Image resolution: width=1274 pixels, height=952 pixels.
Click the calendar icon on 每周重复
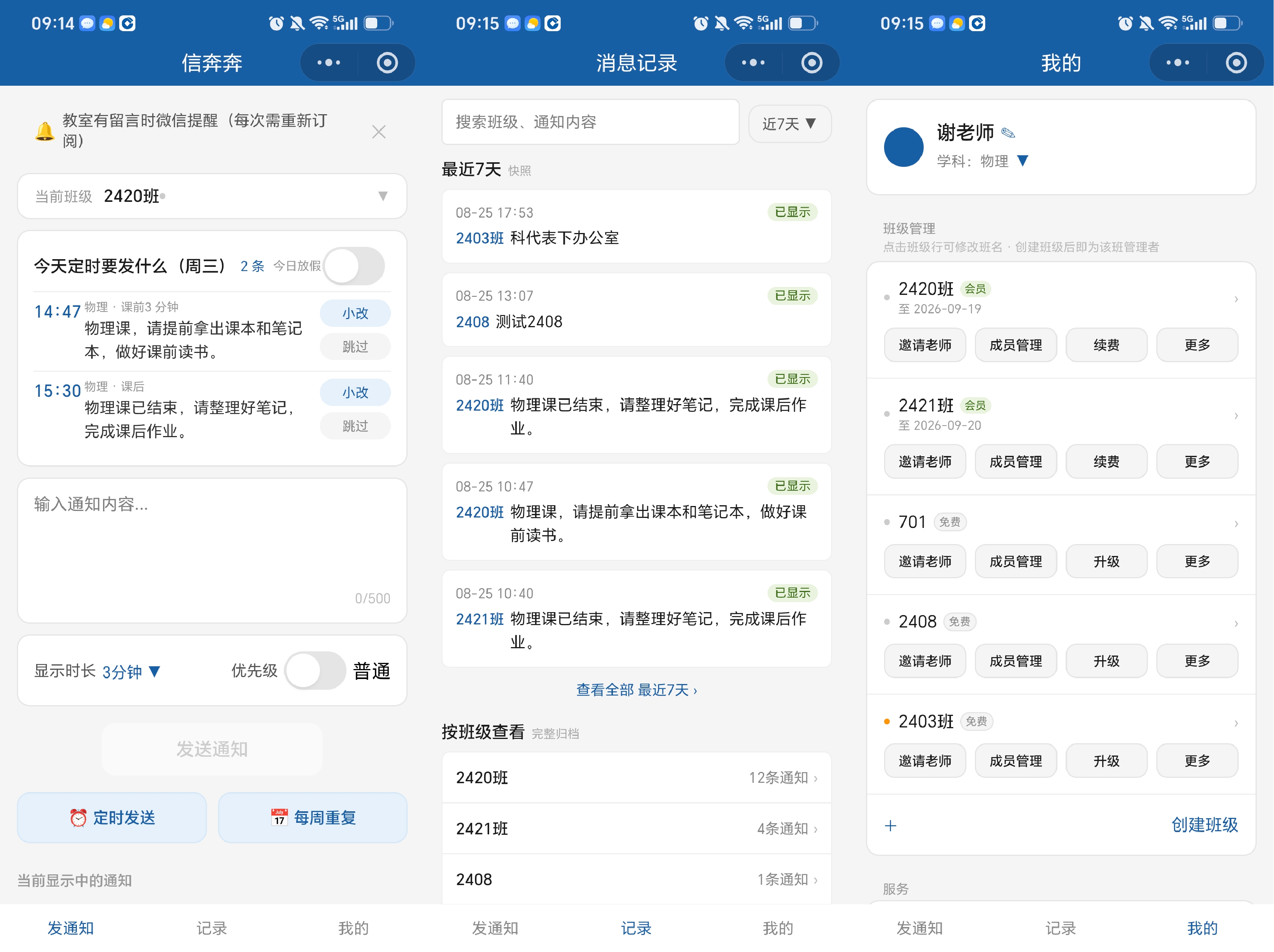pos(279,817)
